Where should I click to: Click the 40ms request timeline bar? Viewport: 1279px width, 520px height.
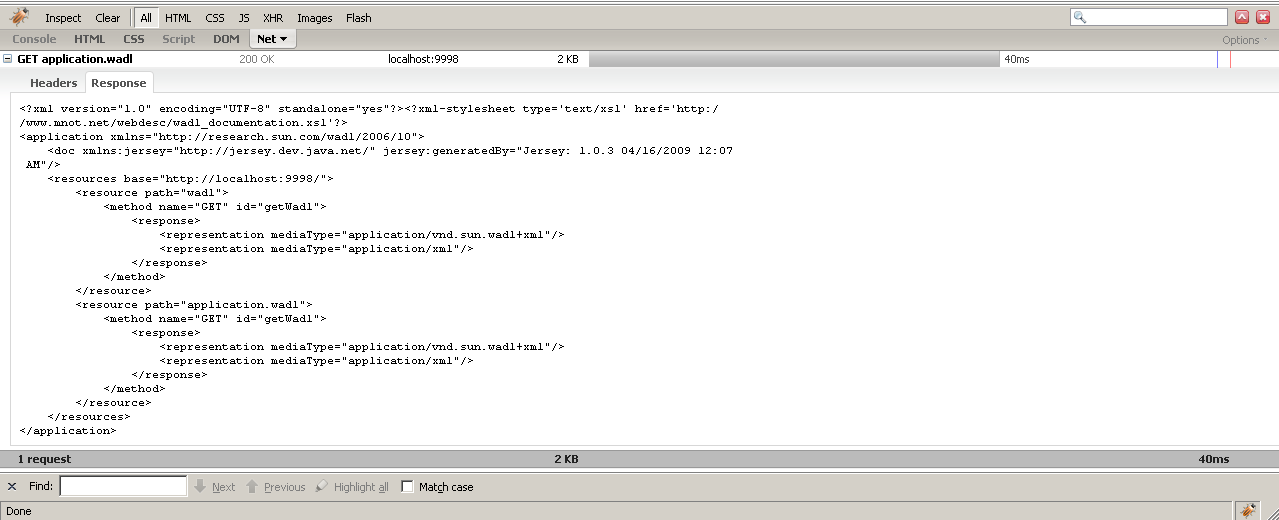pos(794,59)
